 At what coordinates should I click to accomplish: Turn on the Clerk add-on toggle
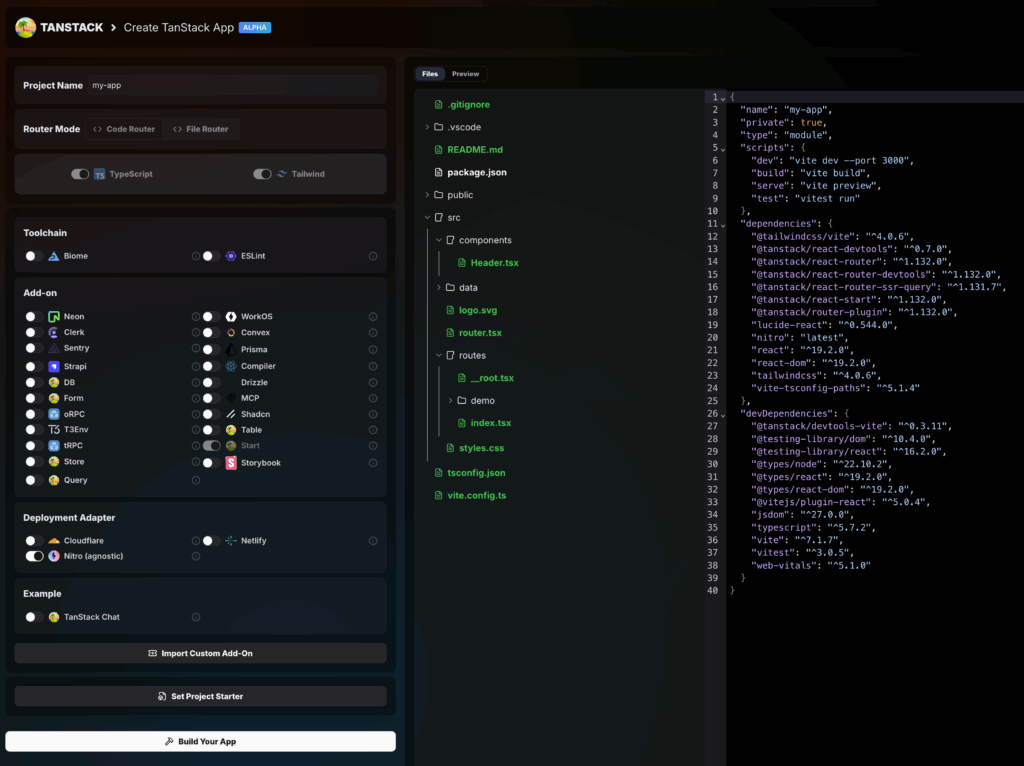[34, 332]
